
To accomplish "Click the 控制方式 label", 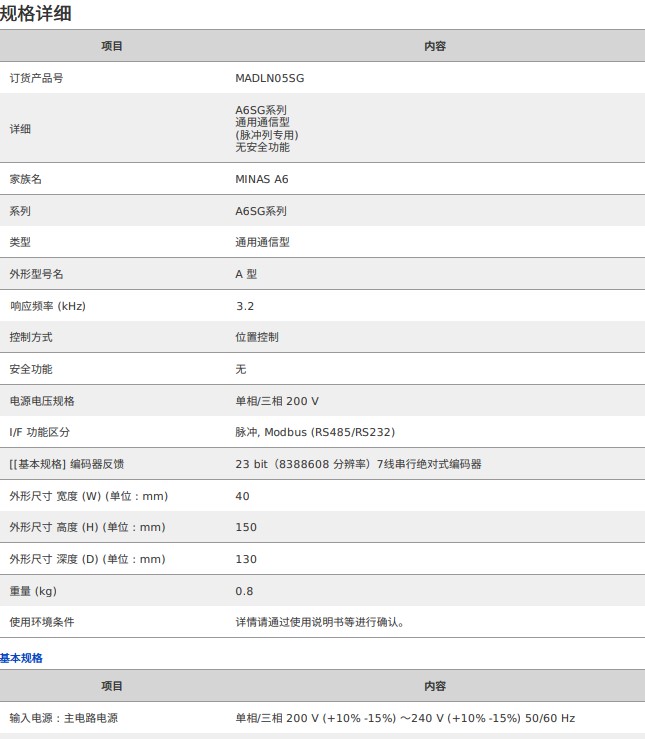I will [x=31, y=337].
